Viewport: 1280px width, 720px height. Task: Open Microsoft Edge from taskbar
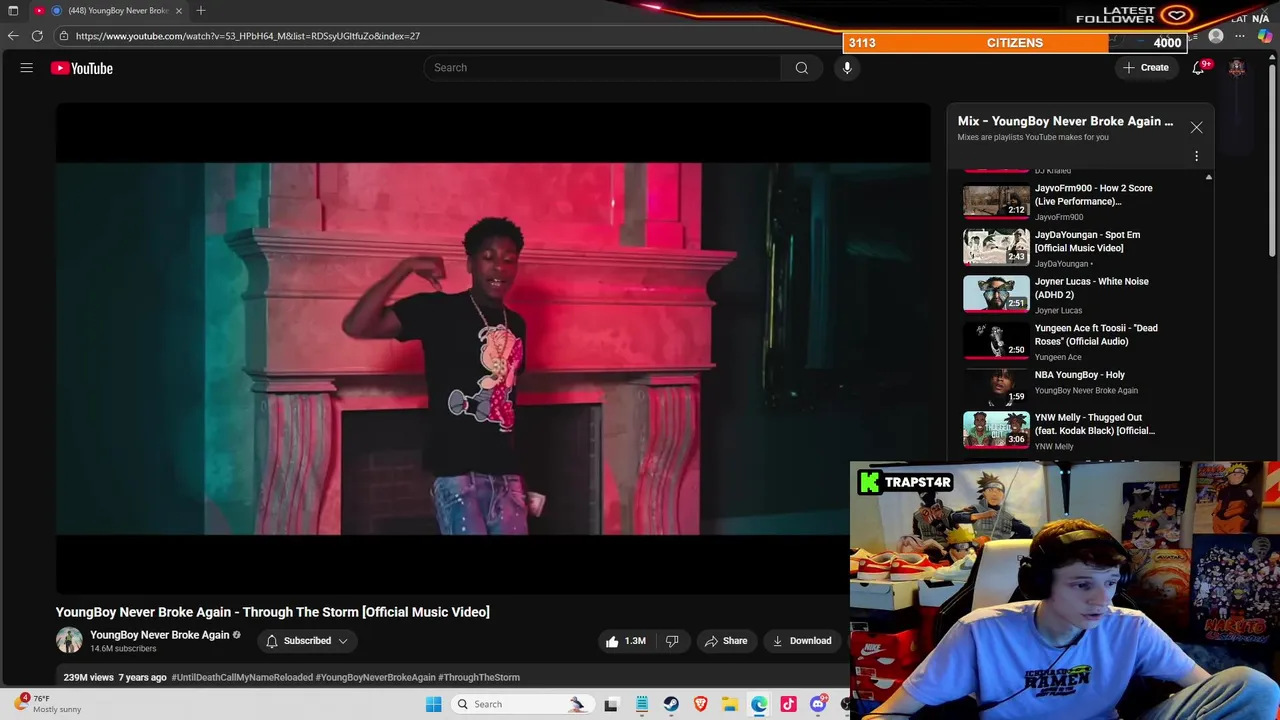759,704
